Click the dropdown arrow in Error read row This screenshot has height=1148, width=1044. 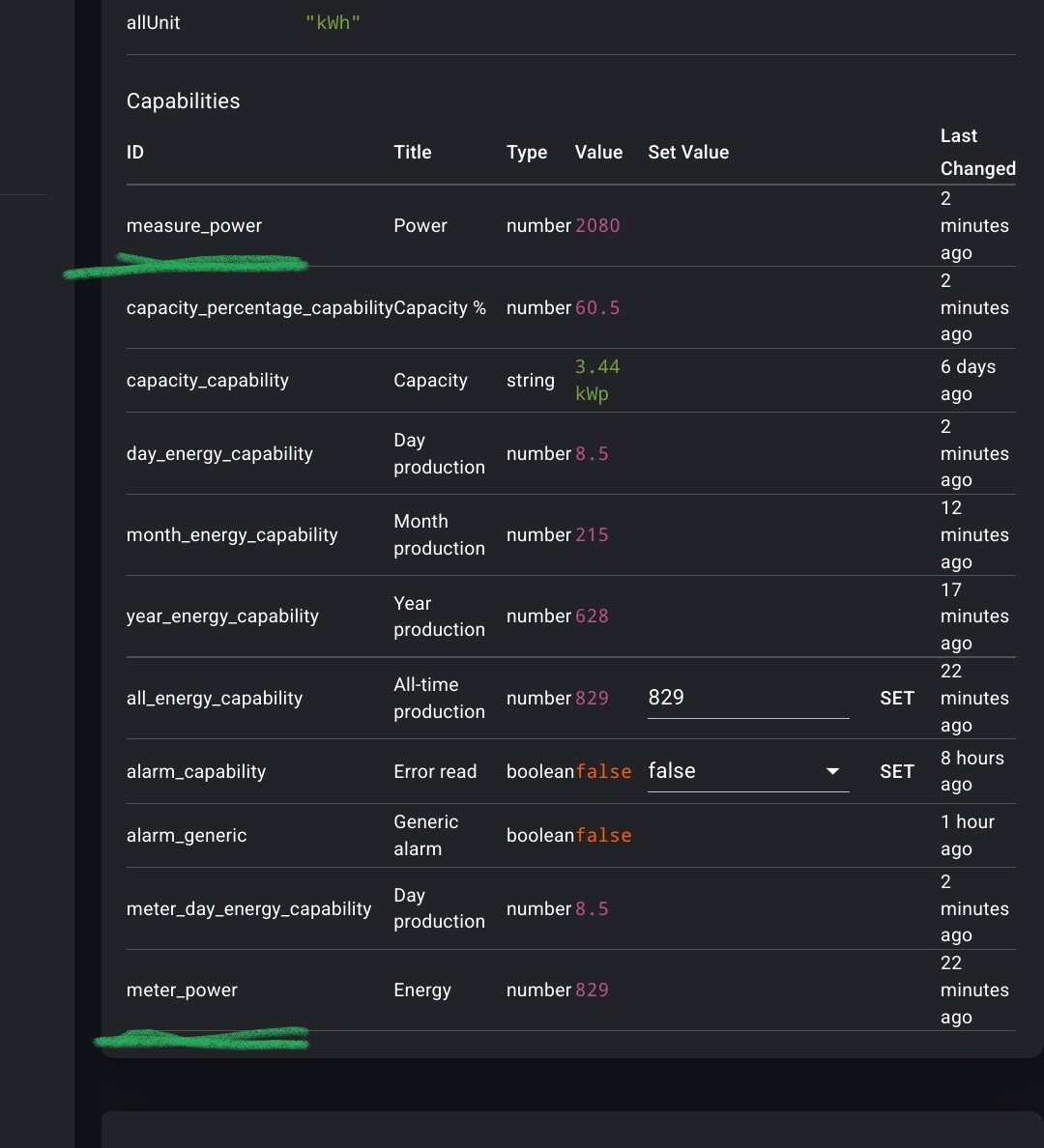832,771
